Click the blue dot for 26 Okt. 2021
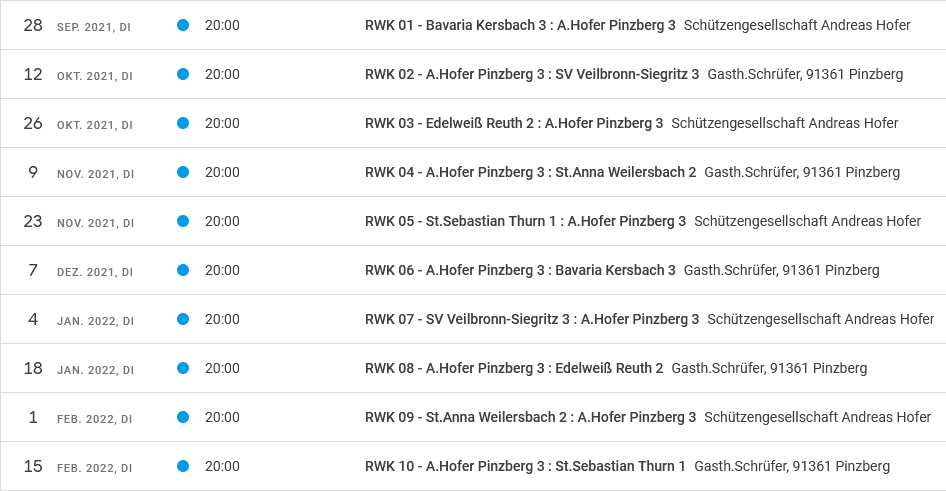Viewport: 946px width, 491px height. point(183,123)
